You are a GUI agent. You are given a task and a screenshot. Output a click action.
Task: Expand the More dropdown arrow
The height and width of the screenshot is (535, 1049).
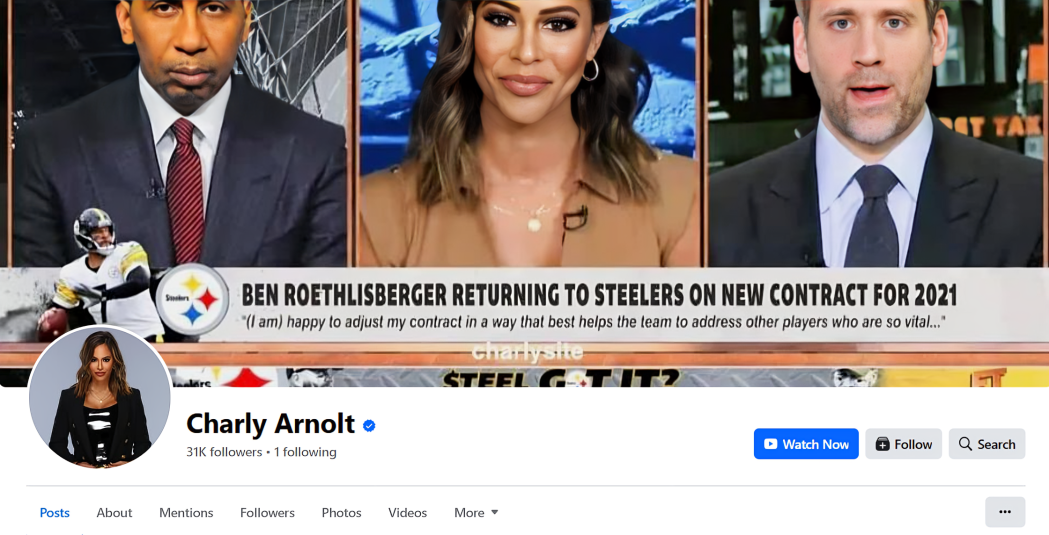[495, 512]
